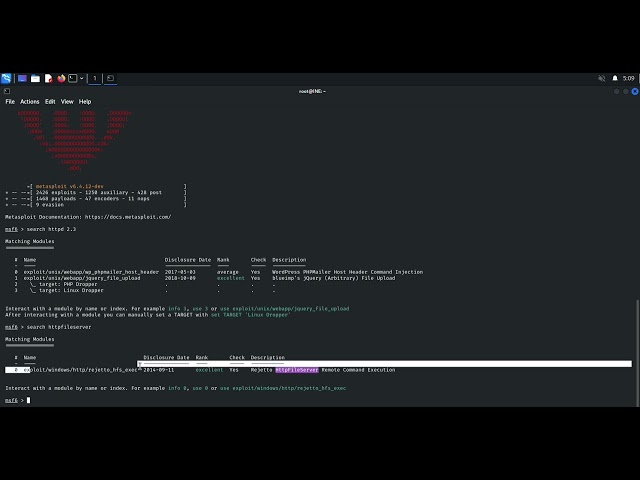Viewport: 640px width, 480px height.
Task: Click the 5:09 panel clock
Action: pos(629,78)
